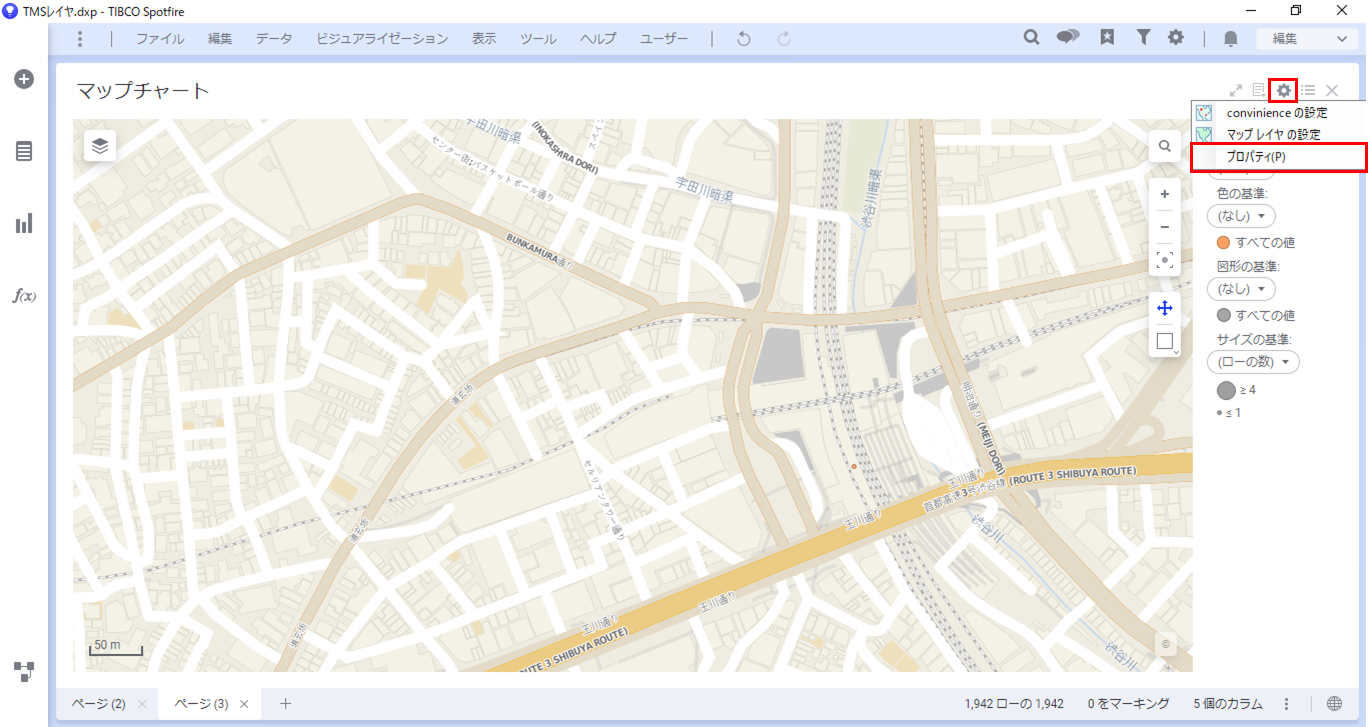Image resolution: width=1368 pixels, height=727 pixels.
Task: Open the ファイル menu
Action: [x=160, y=39]
